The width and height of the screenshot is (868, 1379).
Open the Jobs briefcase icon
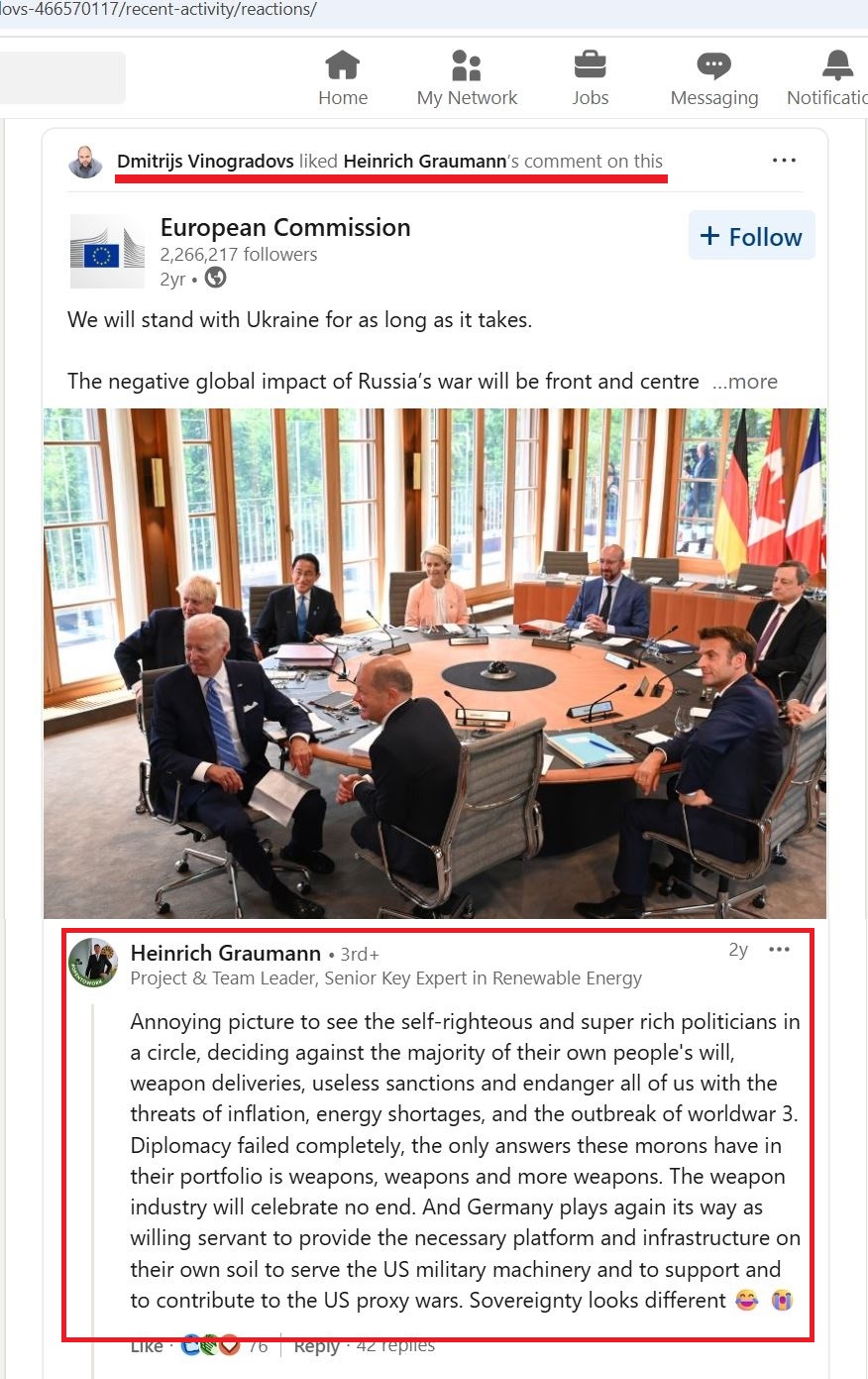(x=591, y=65)
